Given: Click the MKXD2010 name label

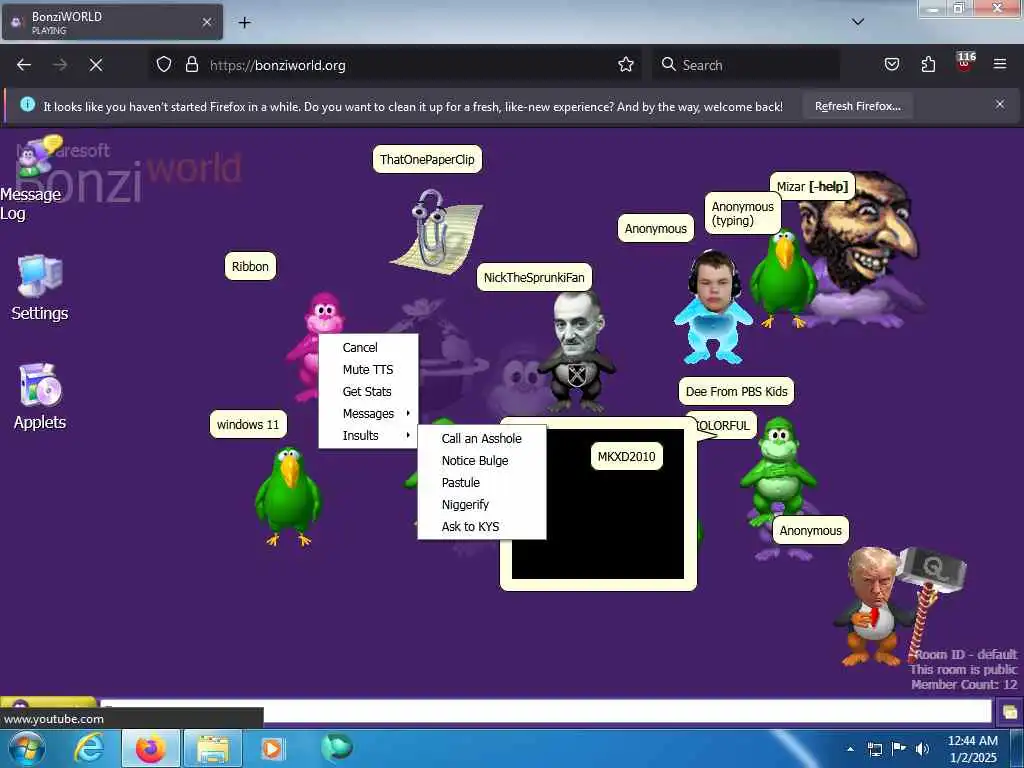Looking at the screenshot, I should tap(626, 456).
